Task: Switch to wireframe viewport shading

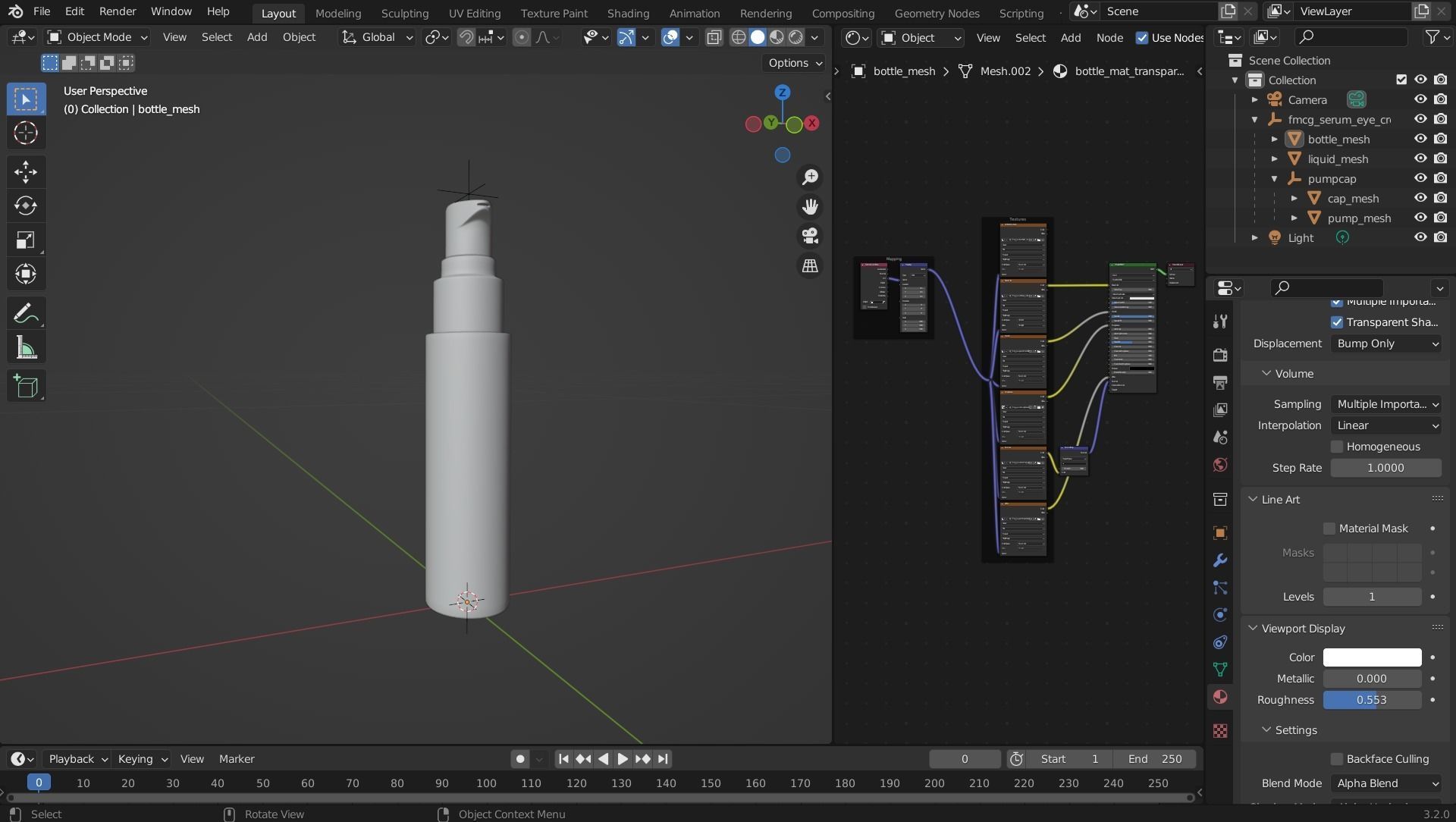Action: click(738, 37)
